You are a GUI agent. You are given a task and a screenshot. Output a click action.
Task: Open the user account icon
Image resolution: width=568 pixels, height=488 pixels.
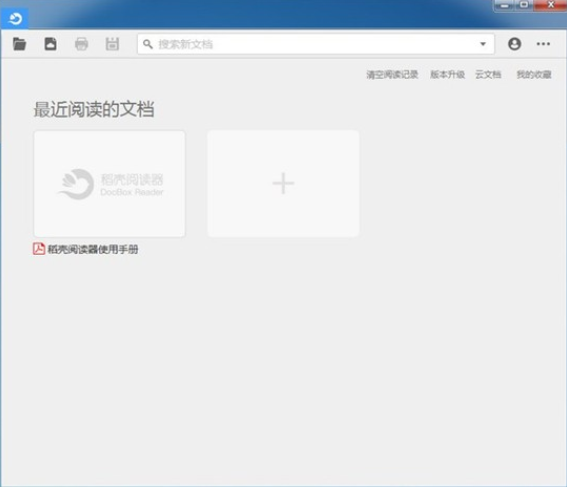point(514,44)
